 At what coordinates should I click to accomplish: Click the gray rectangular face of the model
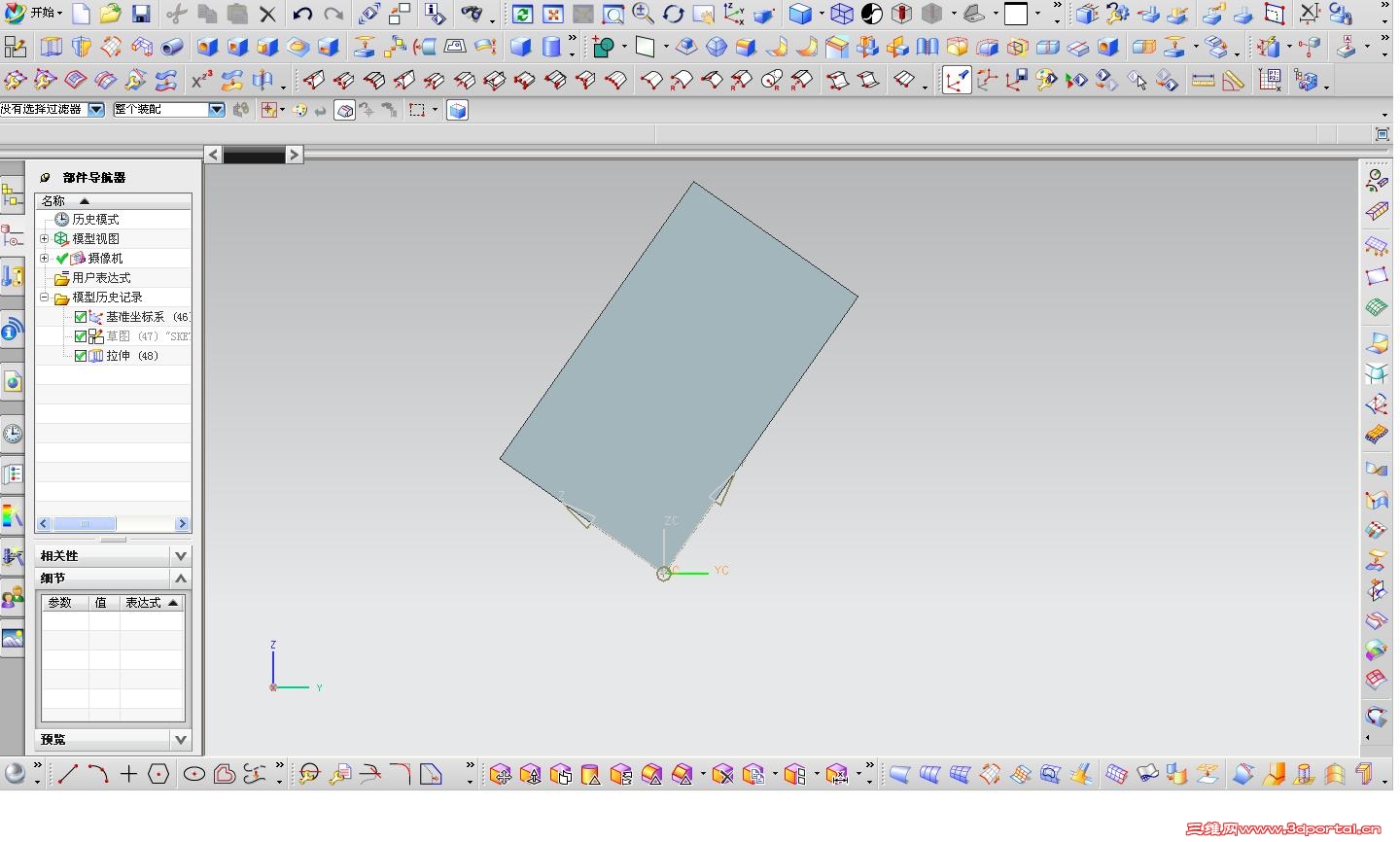(x=679, y=375)
